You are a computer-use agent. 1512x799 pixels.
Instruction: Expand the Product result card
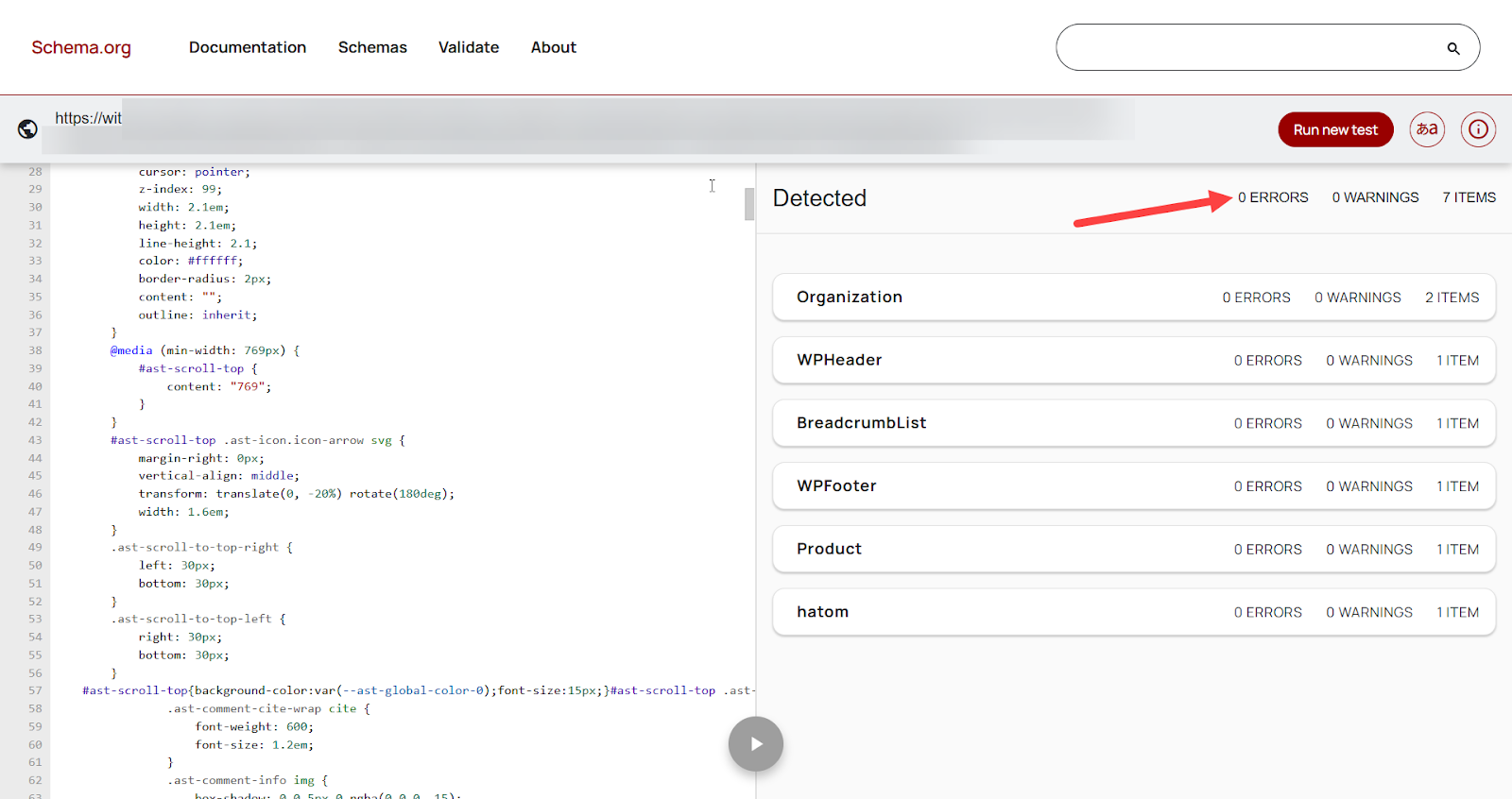point(1134,549)
